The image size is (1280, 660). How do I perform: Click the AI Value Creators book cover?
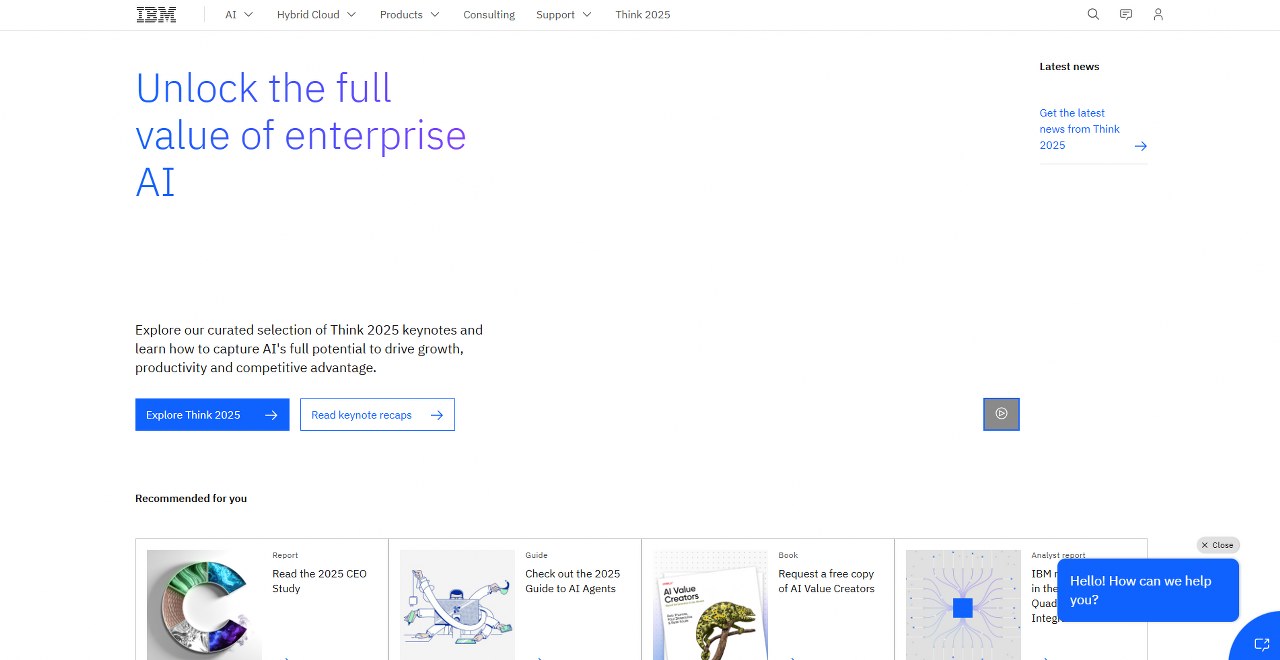click(710, 604)
